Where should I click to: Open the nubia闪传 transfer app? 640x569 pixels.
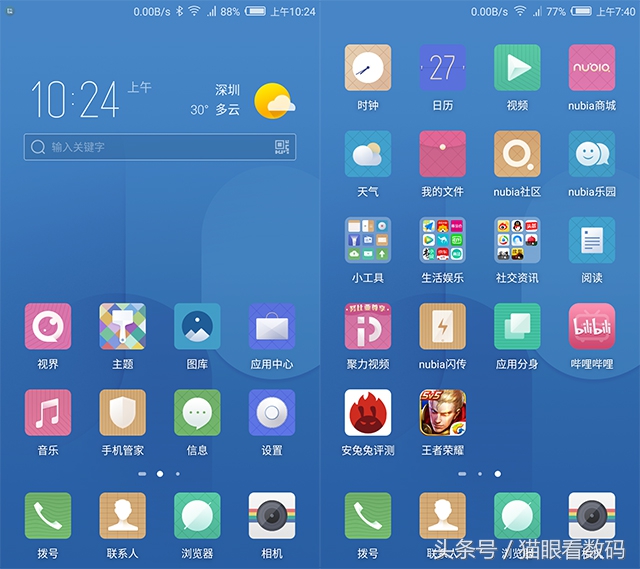tap(442, 327)
